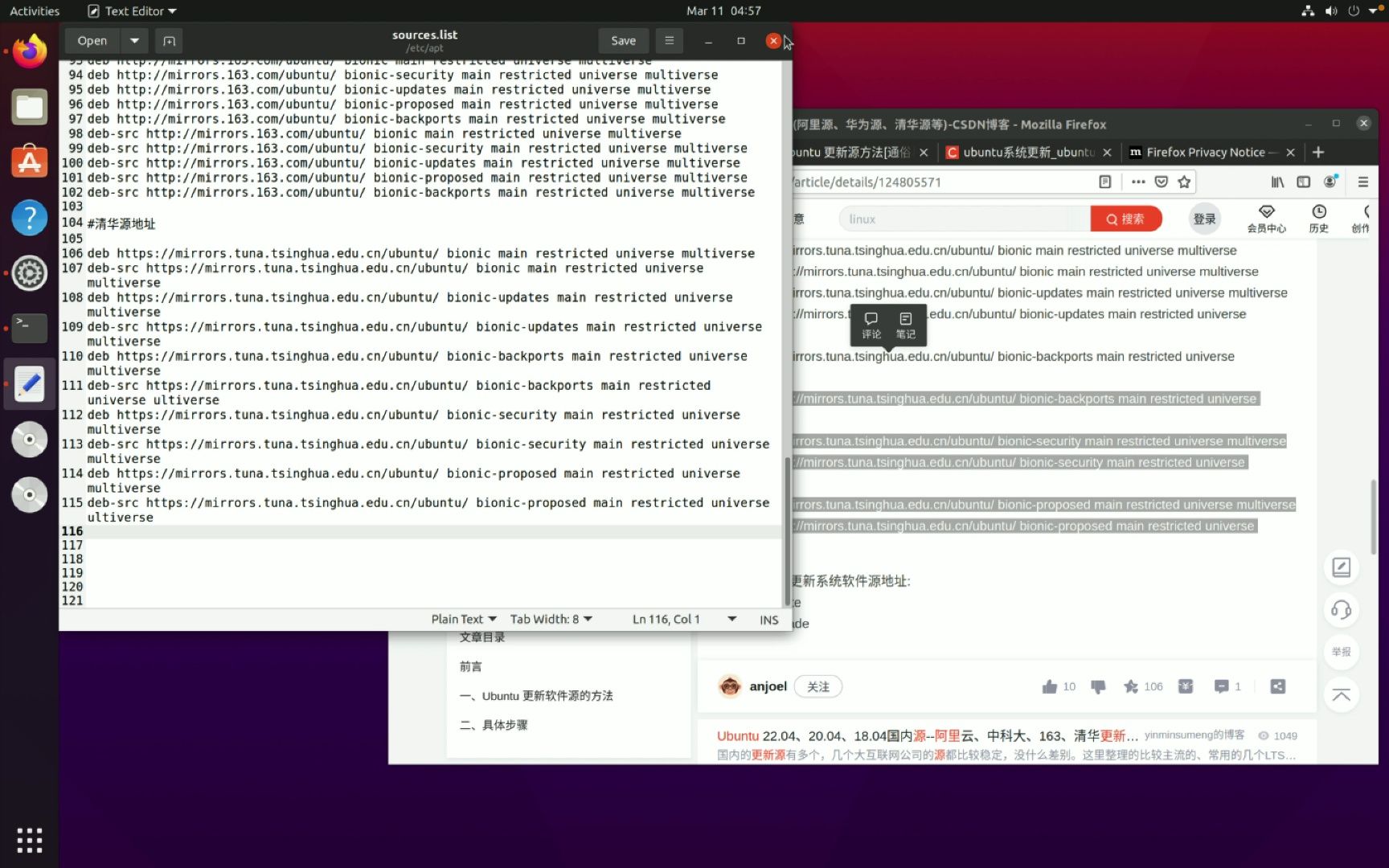Bookmark this page with the star
This screenshot has width=1389, height=868.
1184,182
